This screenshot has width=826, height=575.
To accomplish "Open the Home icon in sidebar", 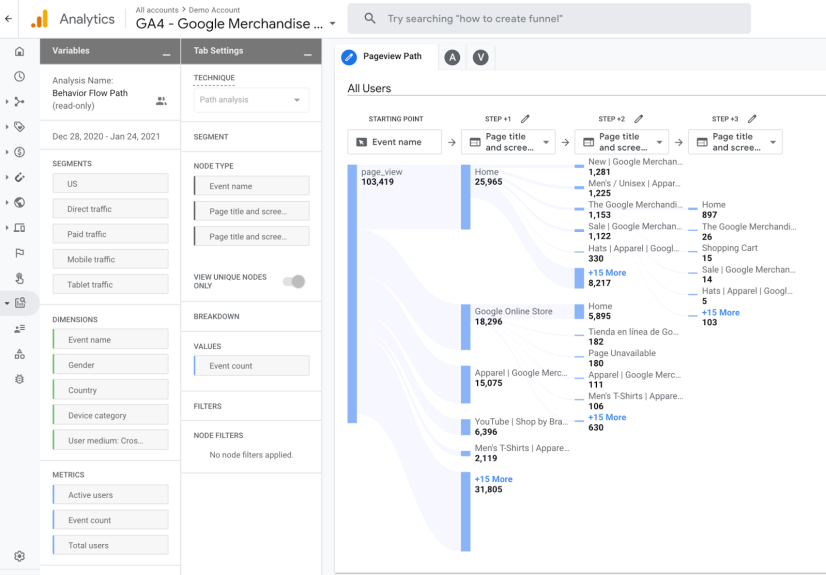I will tap(19, 51).
